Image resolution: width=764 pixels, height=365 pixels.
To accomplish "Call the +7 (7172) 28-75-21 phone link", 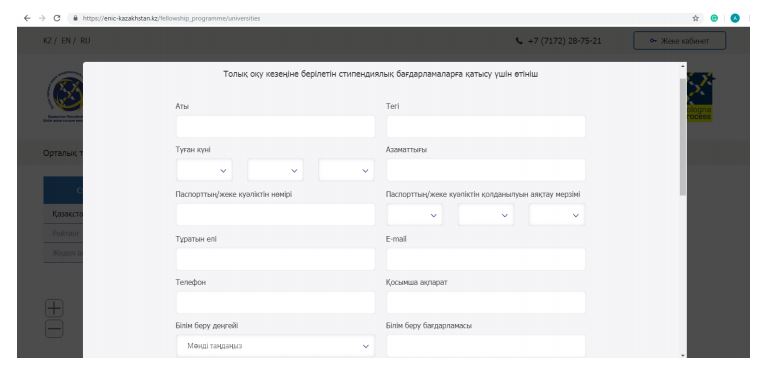I will (x=564, y=41).
